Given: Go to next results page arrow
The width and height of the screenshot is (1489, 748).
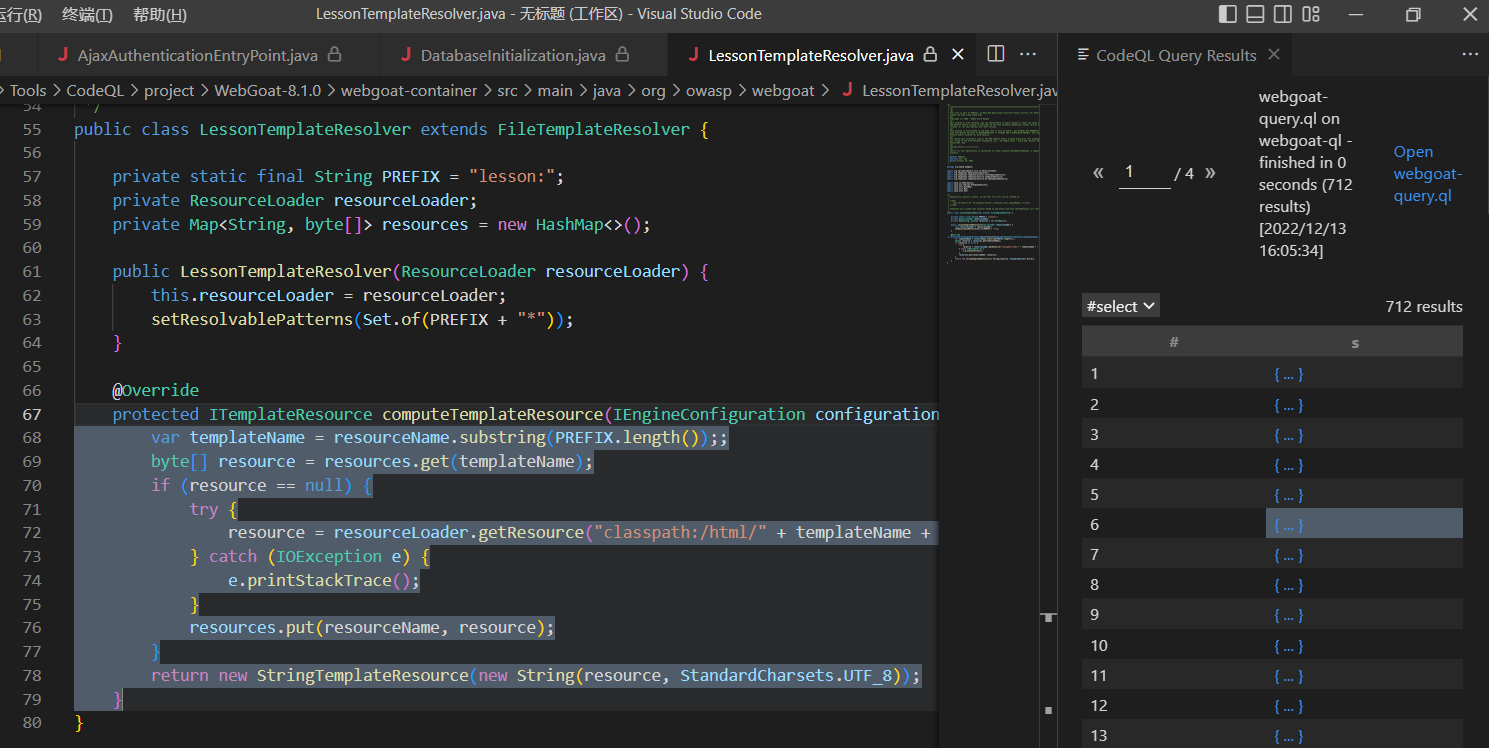Looking at the screenshot, I should click(1210, 172).
